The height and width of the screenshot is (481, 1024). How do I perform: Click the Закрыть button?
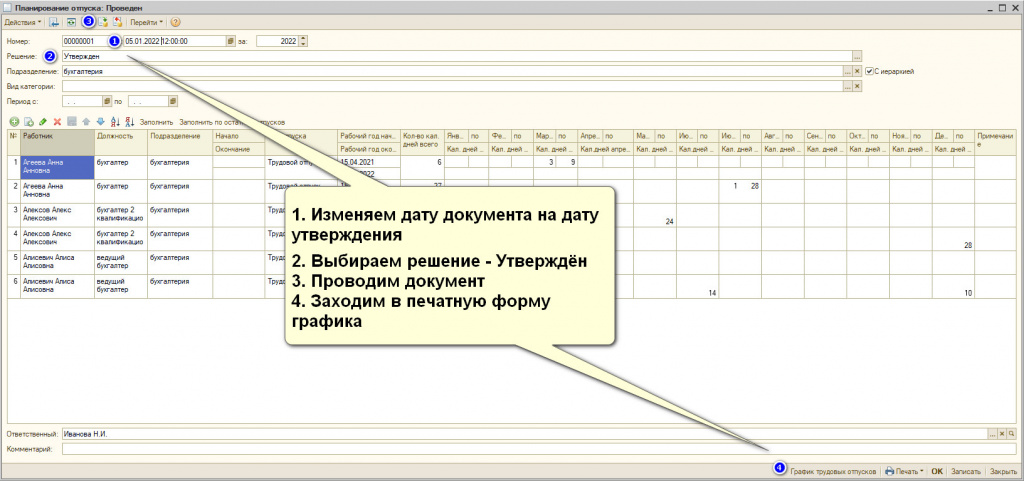1003,471
